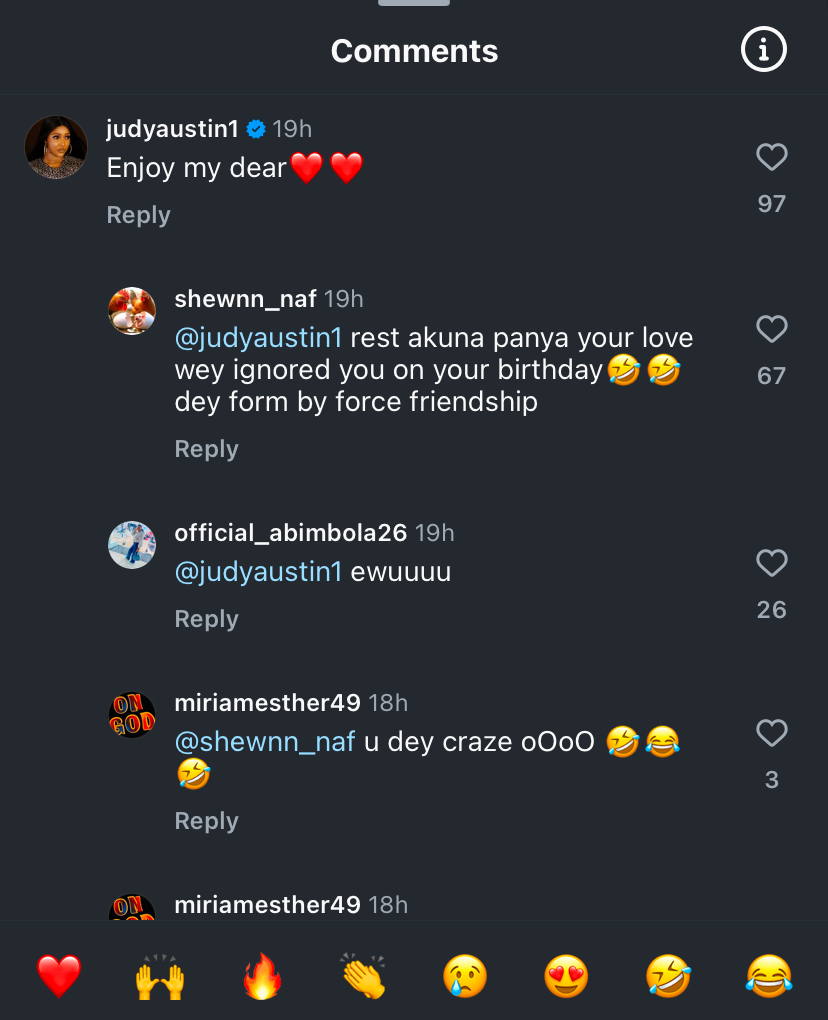
Task: Open judyaustin1's profile picture
Action: pos(56,147)
